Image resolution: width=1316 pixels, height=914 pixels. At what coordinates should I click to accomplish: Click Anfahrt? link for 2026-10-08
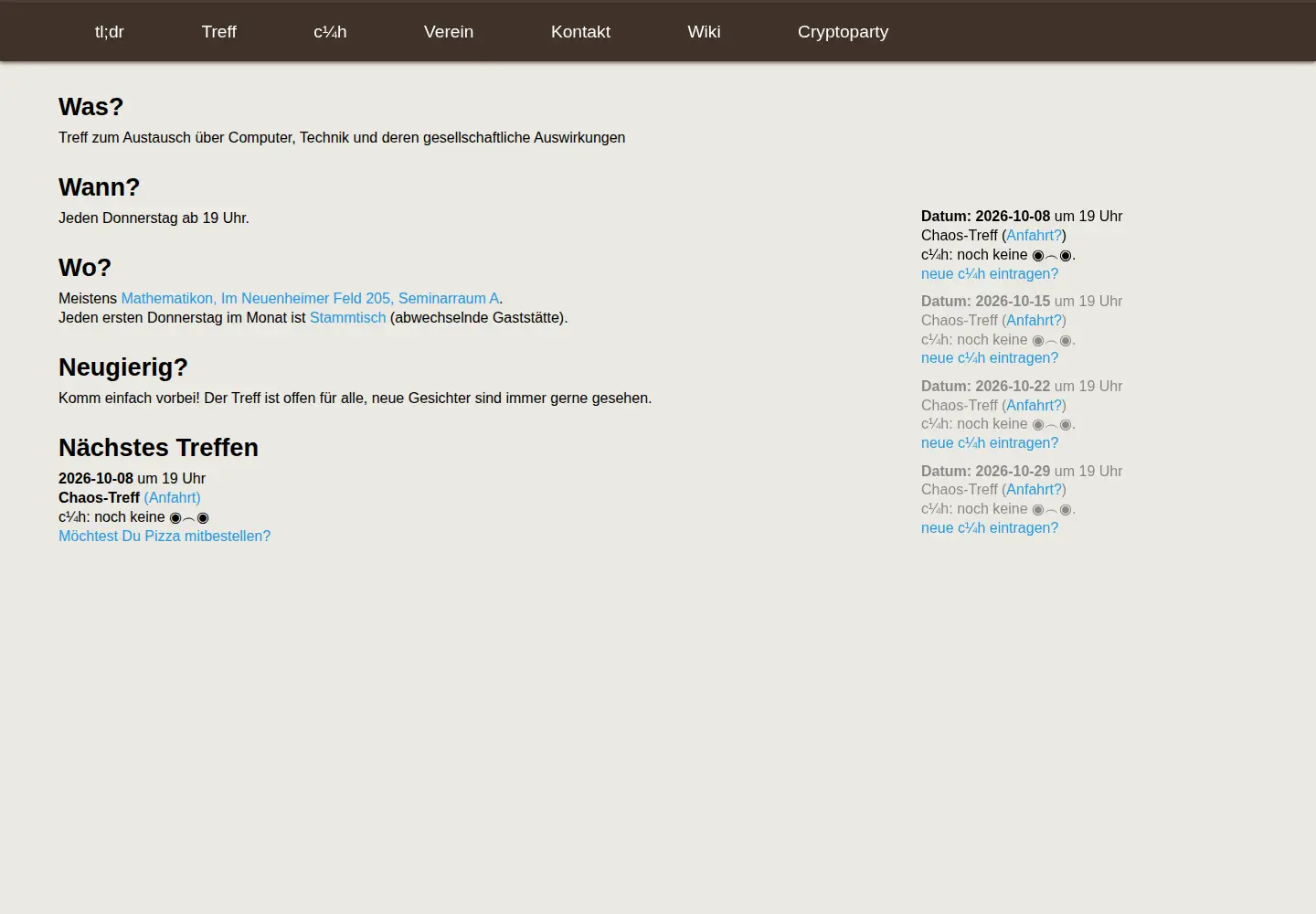pos(1034,236)
